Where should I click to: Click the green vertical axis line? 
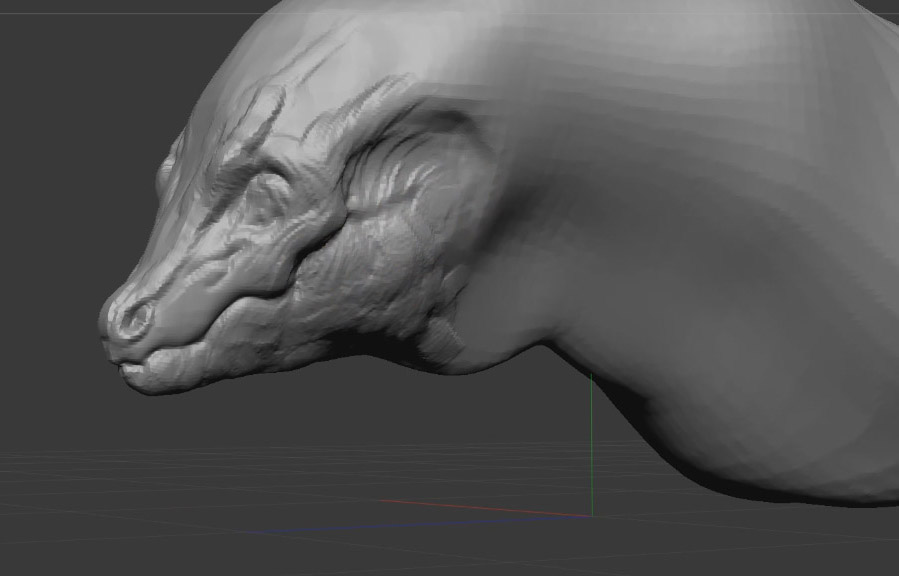point(592,445)
